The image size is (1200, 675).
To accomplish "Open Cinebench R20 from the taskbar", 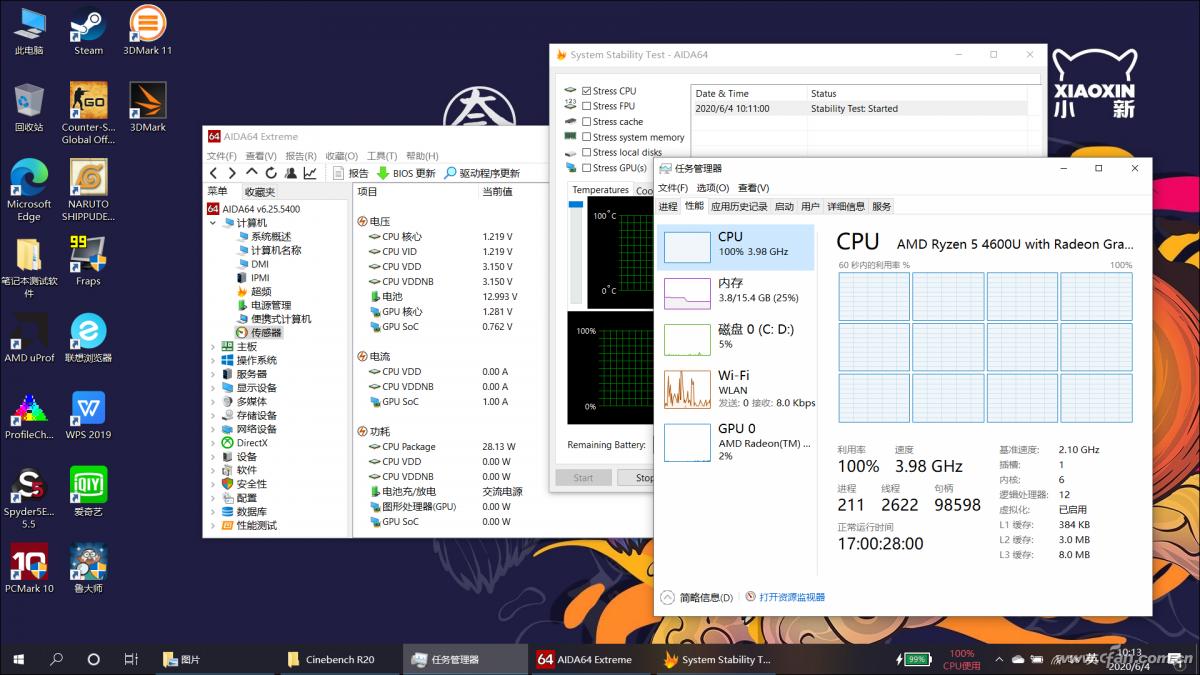I will 332,659.
